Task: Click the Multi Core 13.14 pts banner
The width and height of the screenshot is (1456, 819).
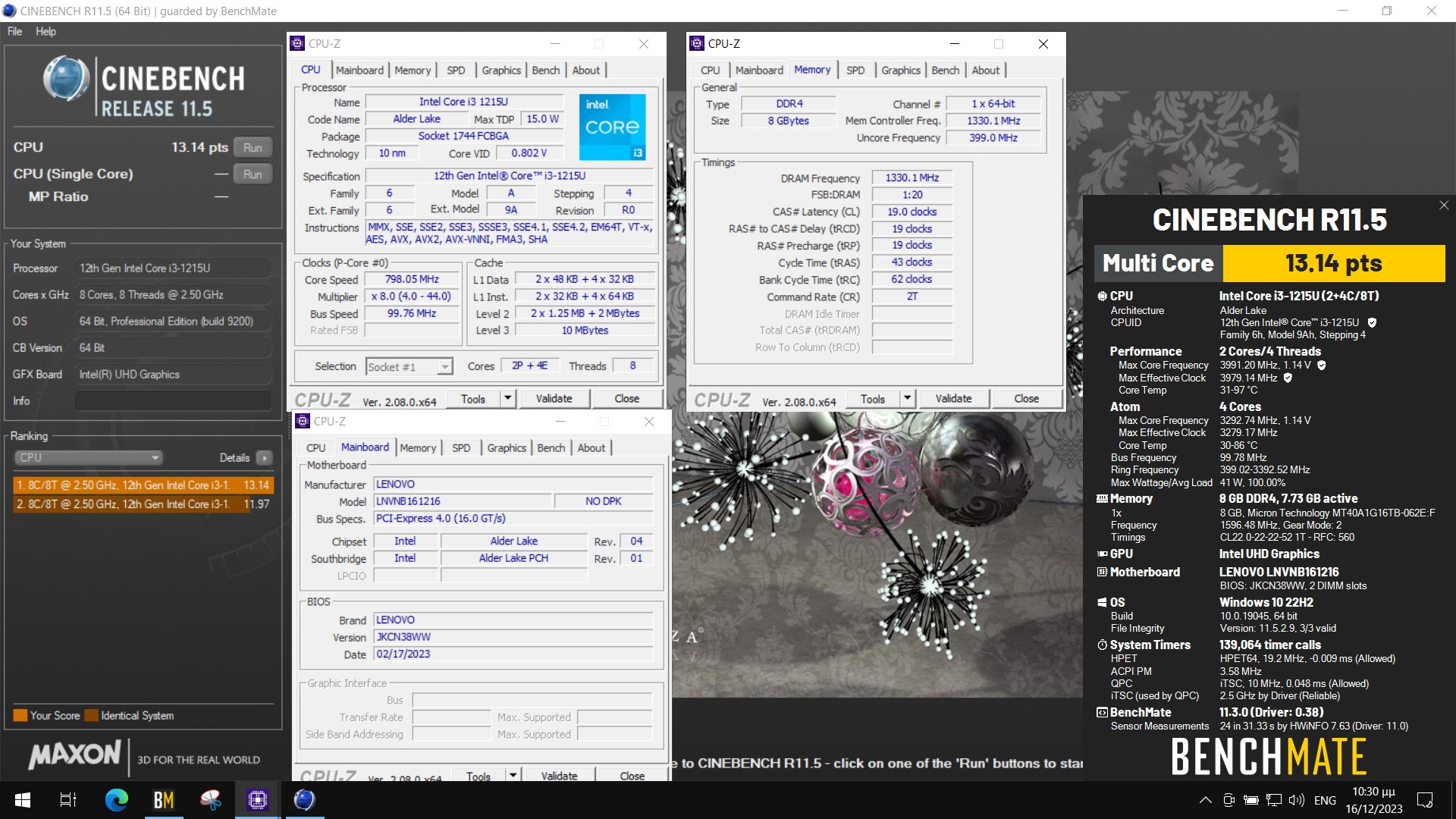Action: pyautogui.click(x=1269, y=263)
